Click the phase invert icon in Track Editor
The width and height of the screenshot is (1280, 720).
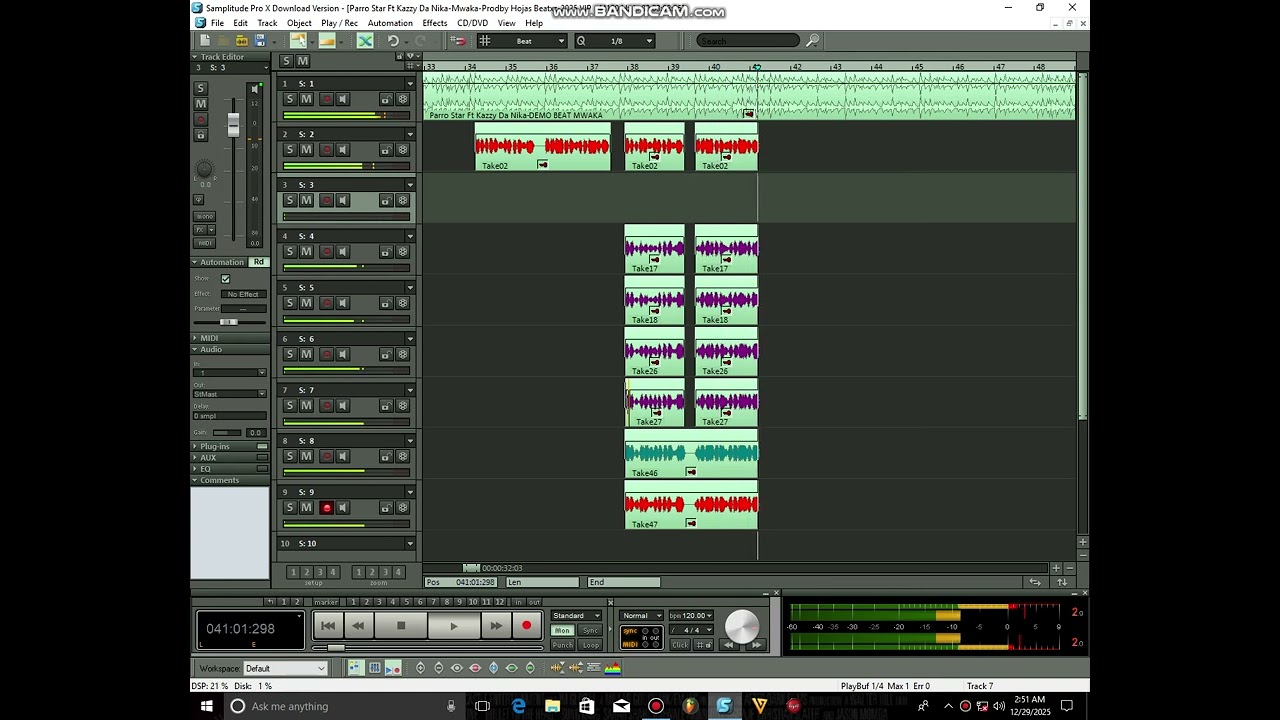(x=198, y=200)
